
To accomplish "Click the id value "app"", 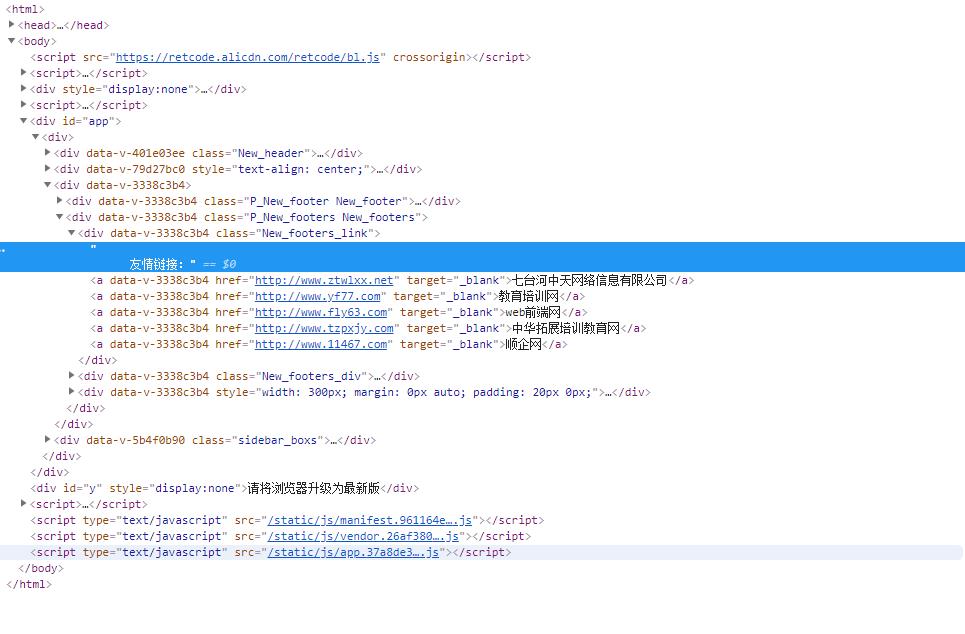I will [x=98, y=121].
